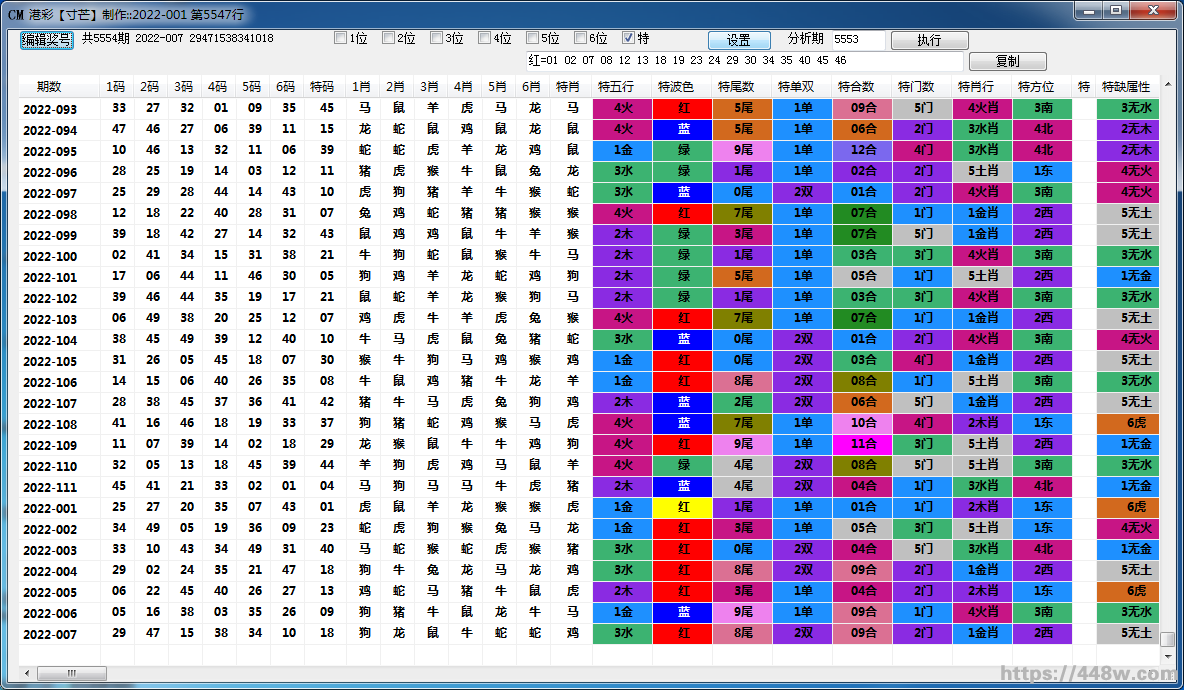This screenshot has width=1184, height=690.
Task: Open 设置 settings button
Action: 739,41
